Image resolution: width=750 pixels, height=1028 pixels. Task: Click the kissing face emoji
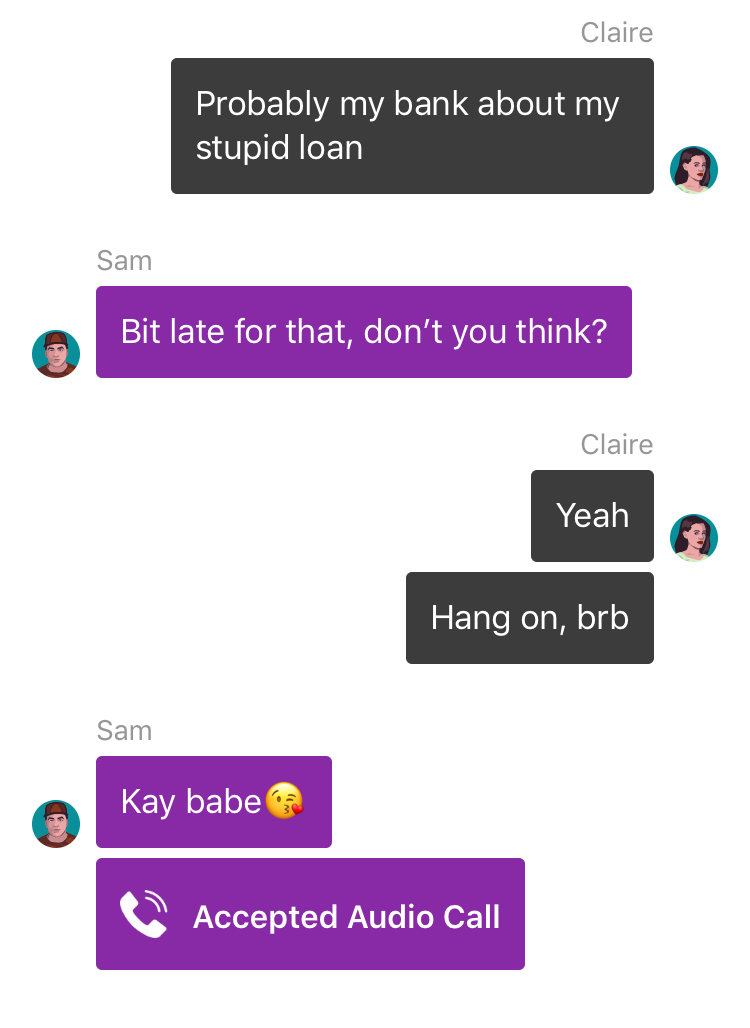[285, 801]
